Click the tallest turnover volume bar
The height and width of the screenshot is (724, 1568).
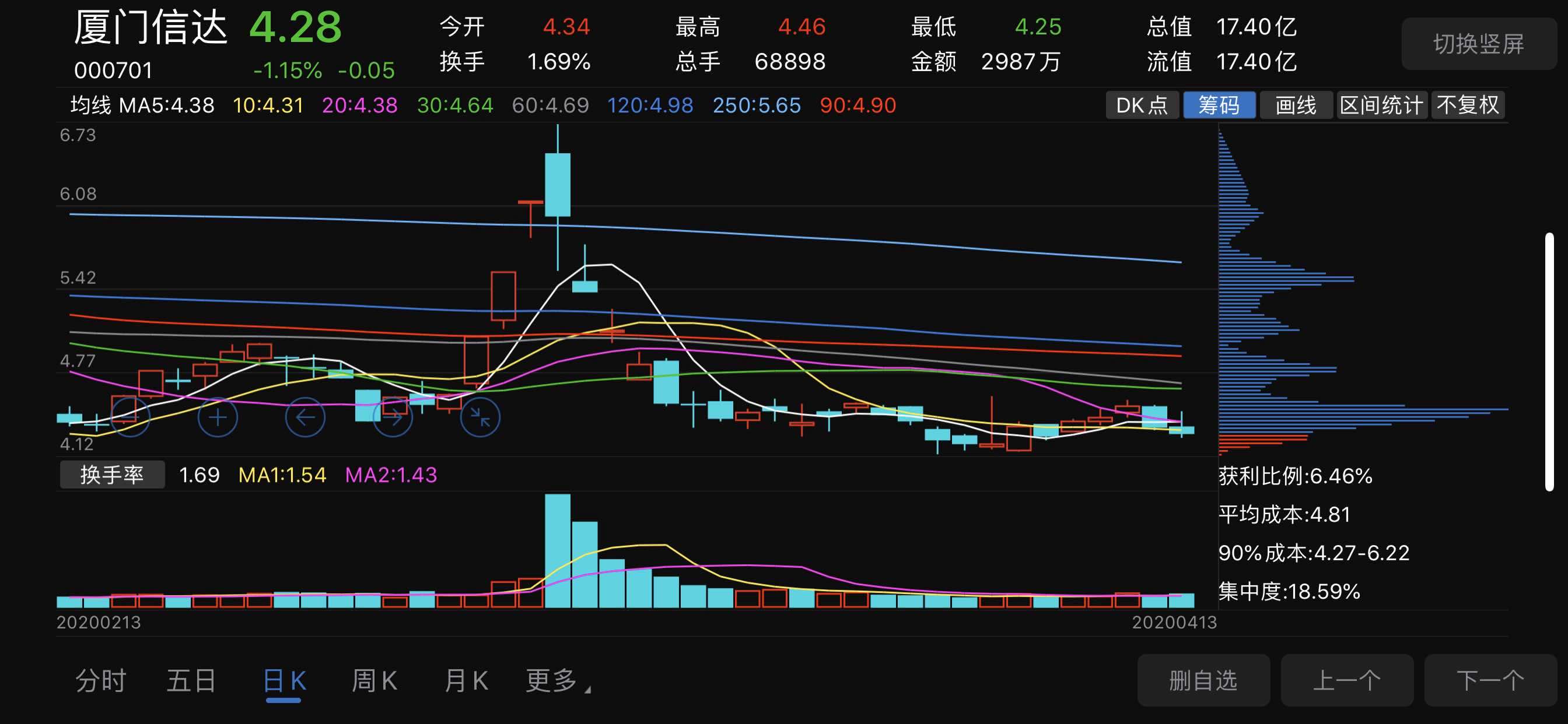558,551
